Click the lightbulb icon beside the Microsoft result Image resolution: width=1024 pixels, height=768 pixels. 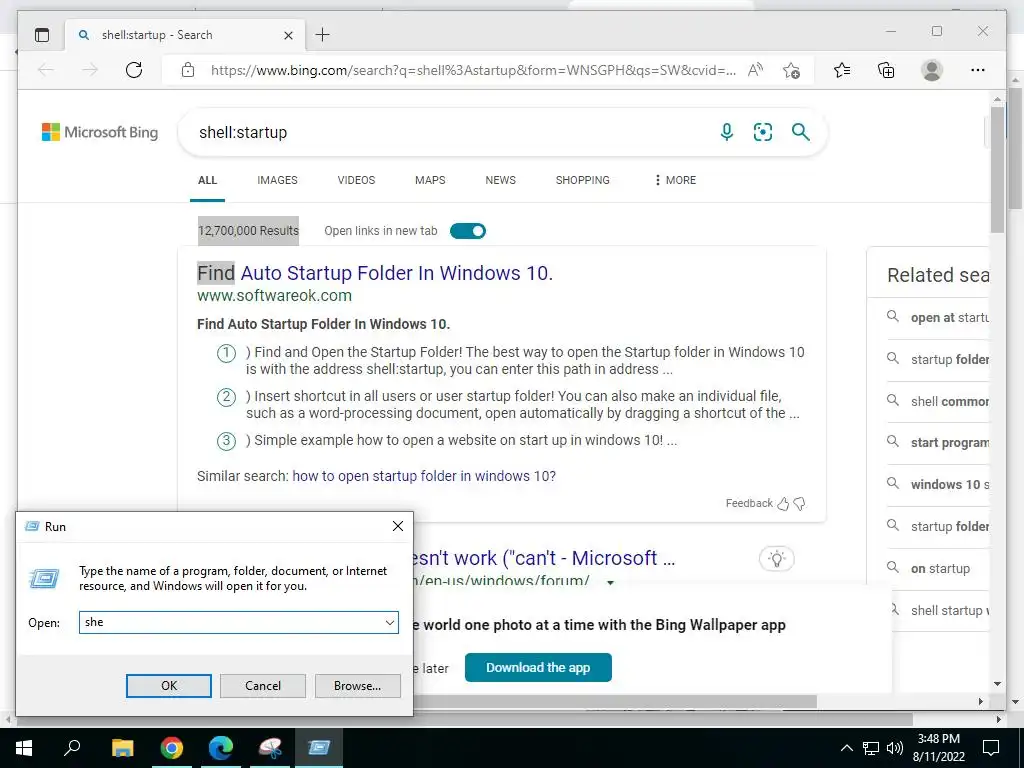pyautogui.click(x=776, y=559)
